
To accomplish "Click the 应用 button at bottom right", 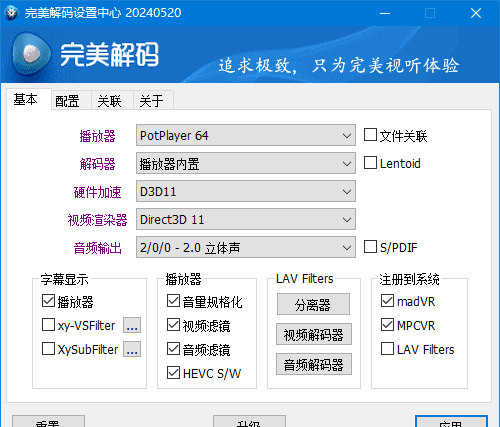I will coord(451,421).
